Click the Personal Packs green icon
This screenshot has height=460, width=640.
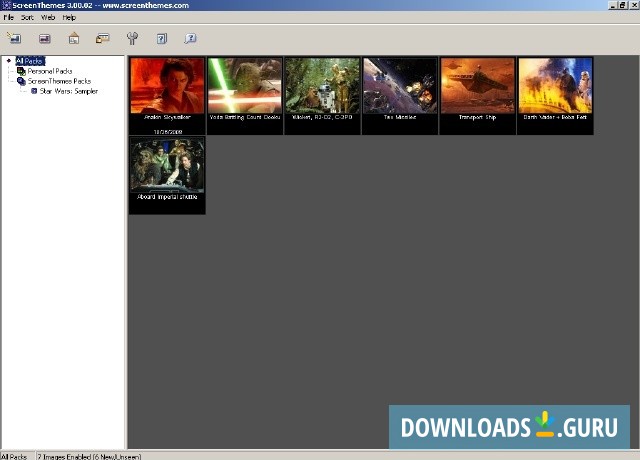(21, 71)
